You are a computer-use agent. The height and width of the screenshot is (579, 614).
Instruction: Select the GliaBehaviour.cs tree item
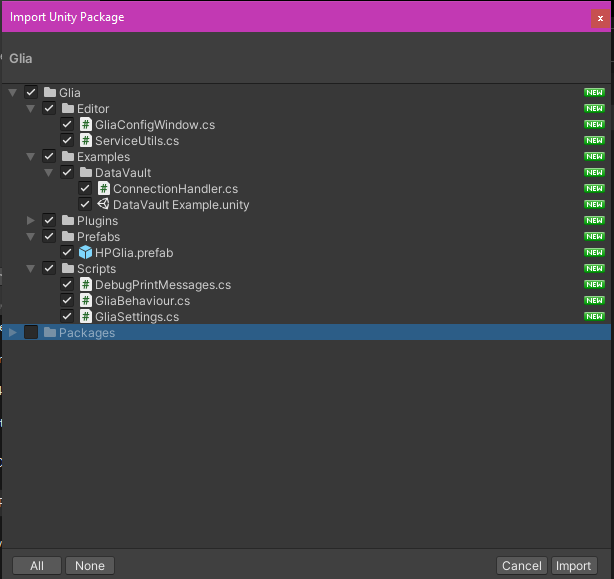(142, 301)
